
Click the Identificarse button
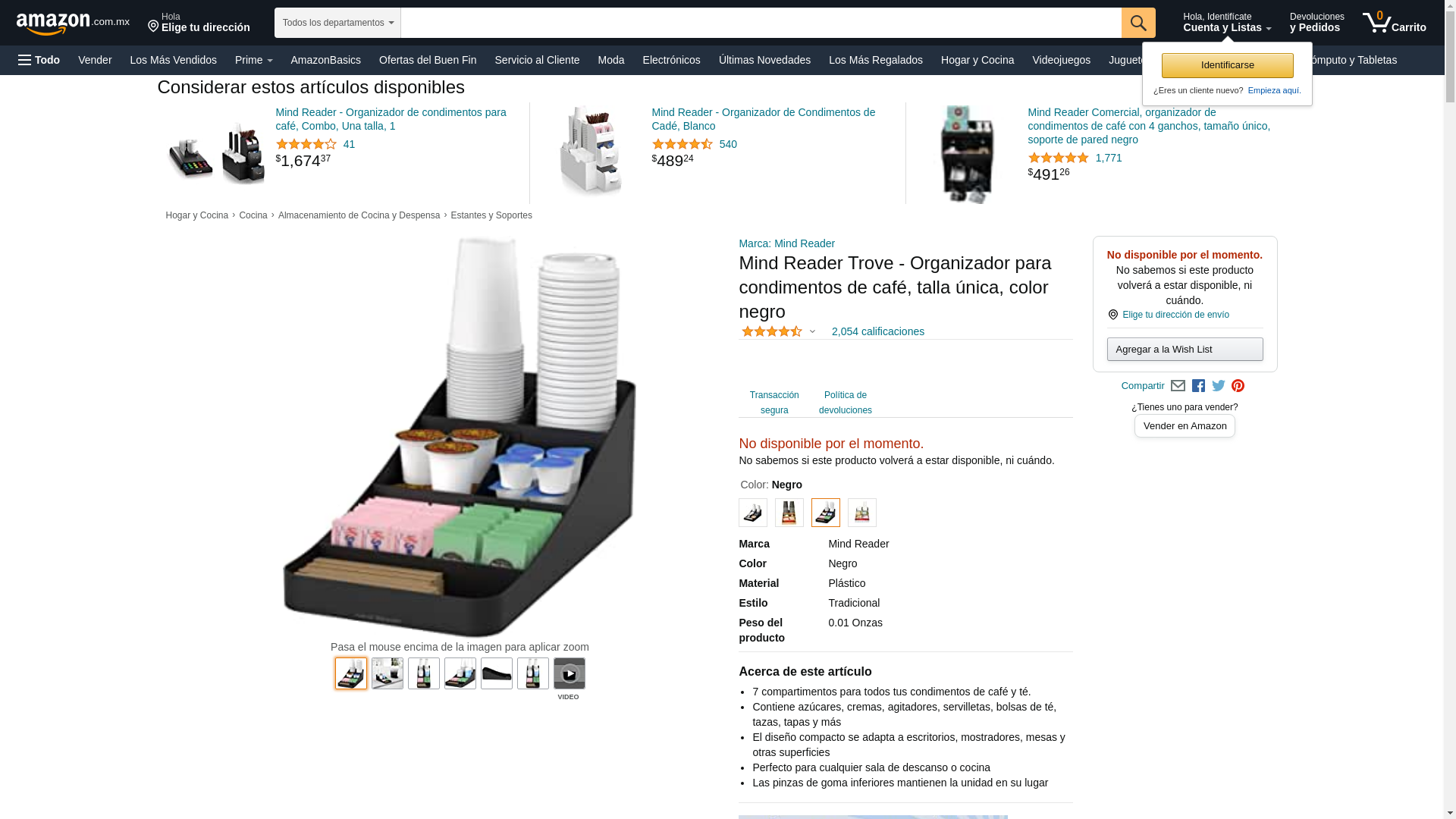(x=1227, y=65)
